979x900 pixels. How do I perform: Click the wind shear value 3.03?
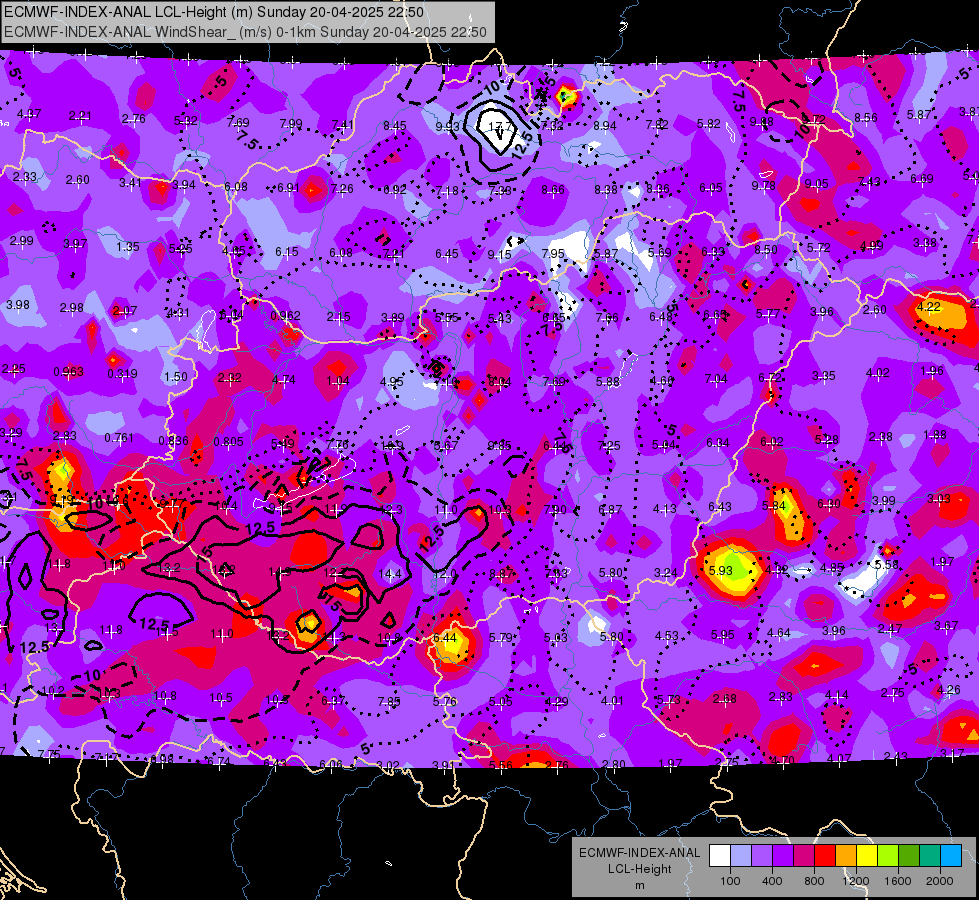tap(938, 498)
